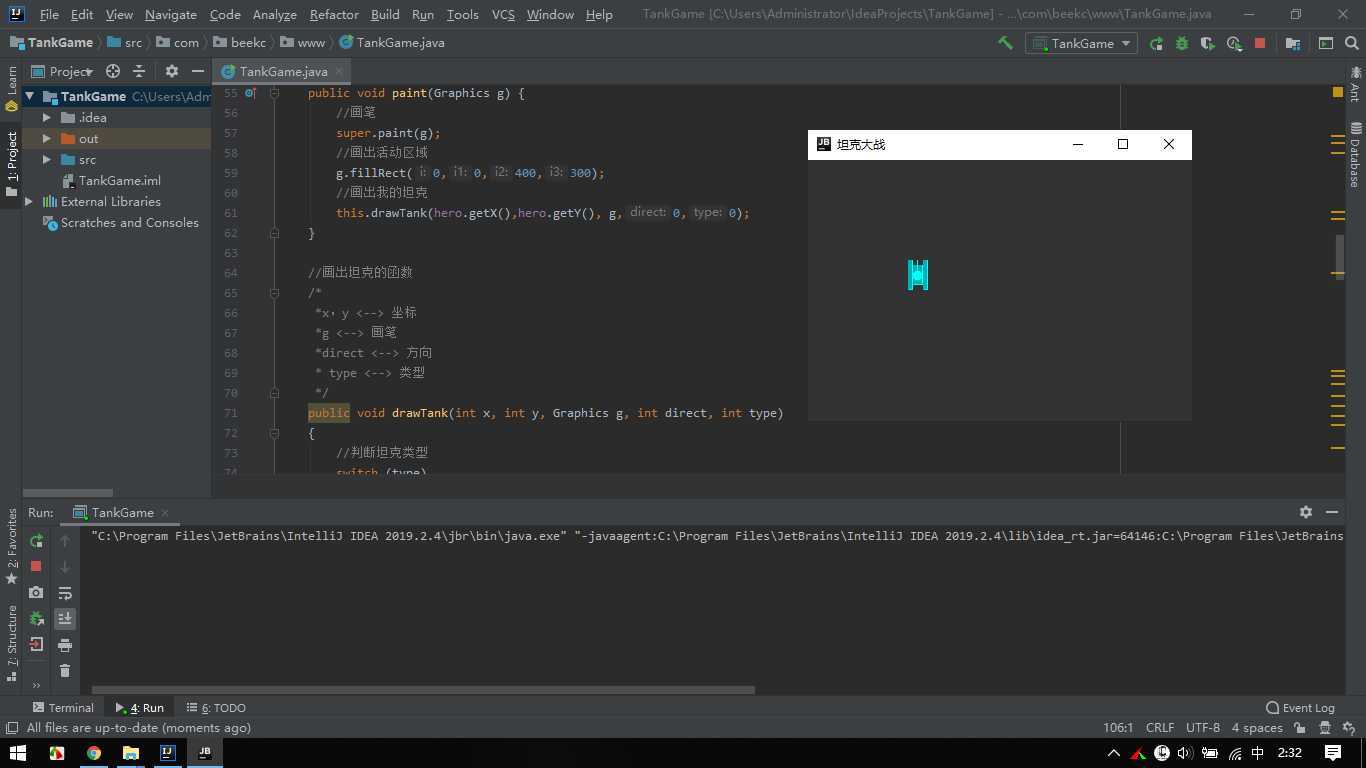The image size is (1366, 768).
Task: Click the beekc breadcrumb in navigation bar
Action: [248, 43]
